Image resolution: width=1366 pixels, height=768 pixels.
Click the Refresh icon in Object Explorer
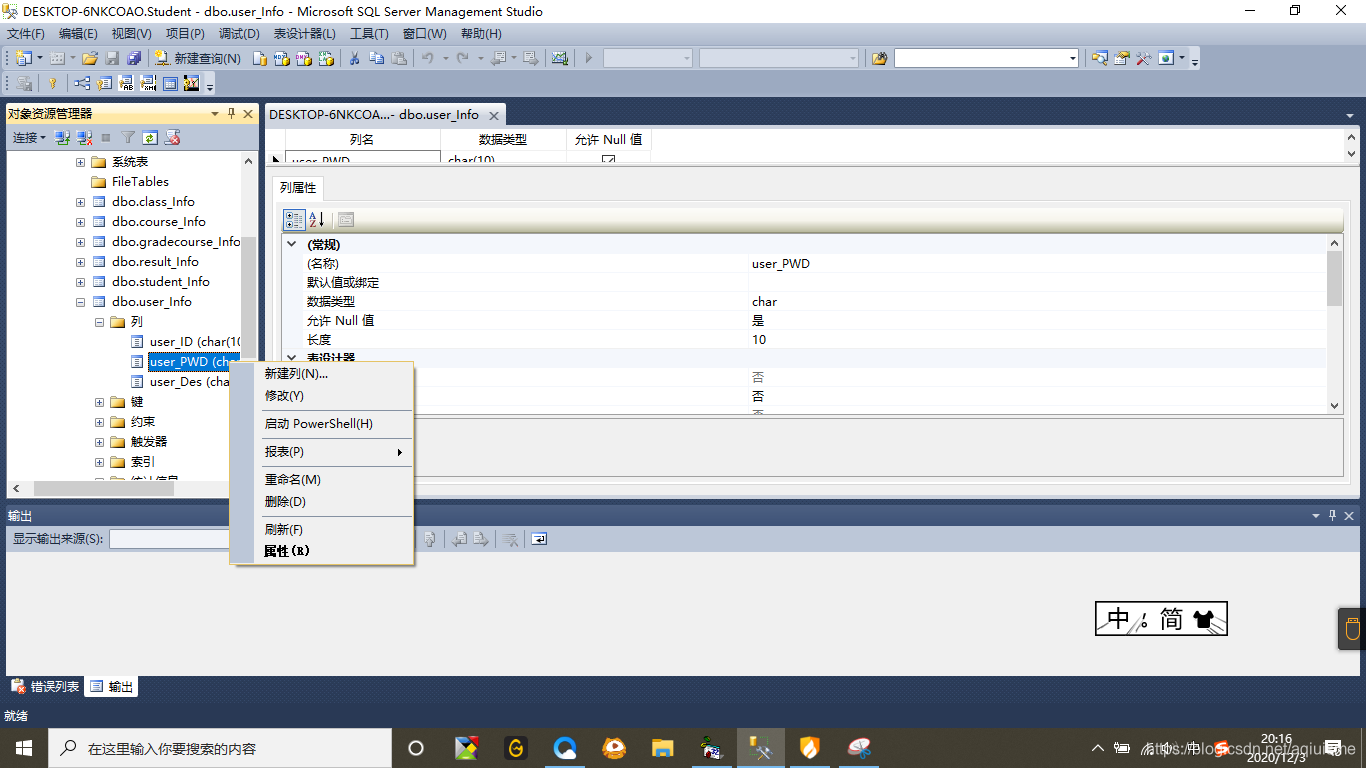click(x=150, y=138)
